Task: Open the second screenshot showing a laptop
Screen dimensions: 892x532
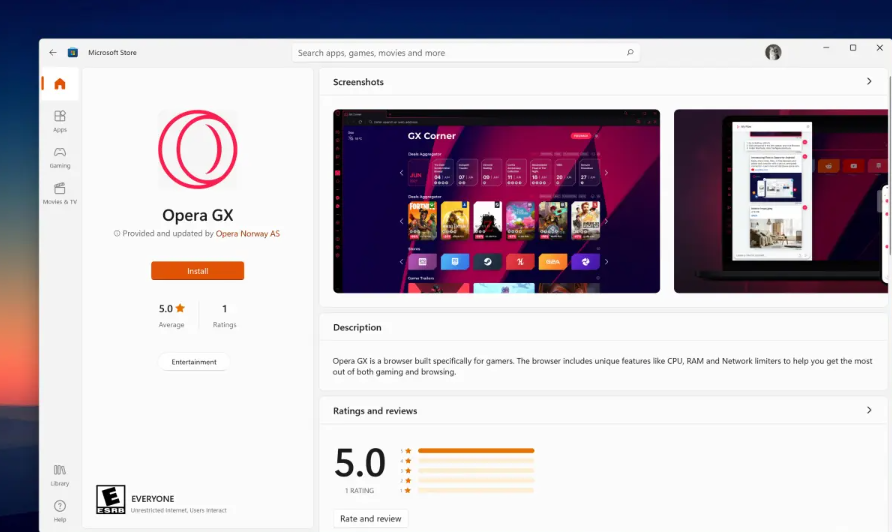Action: [x=780, y=201]
